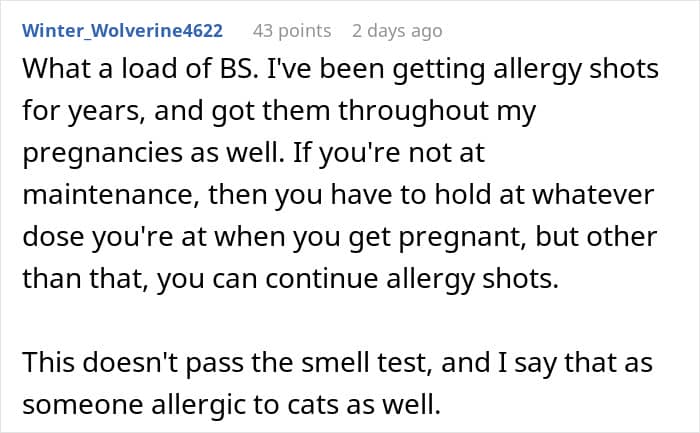Click the word 'throughout' in the second line

[413, 111]
